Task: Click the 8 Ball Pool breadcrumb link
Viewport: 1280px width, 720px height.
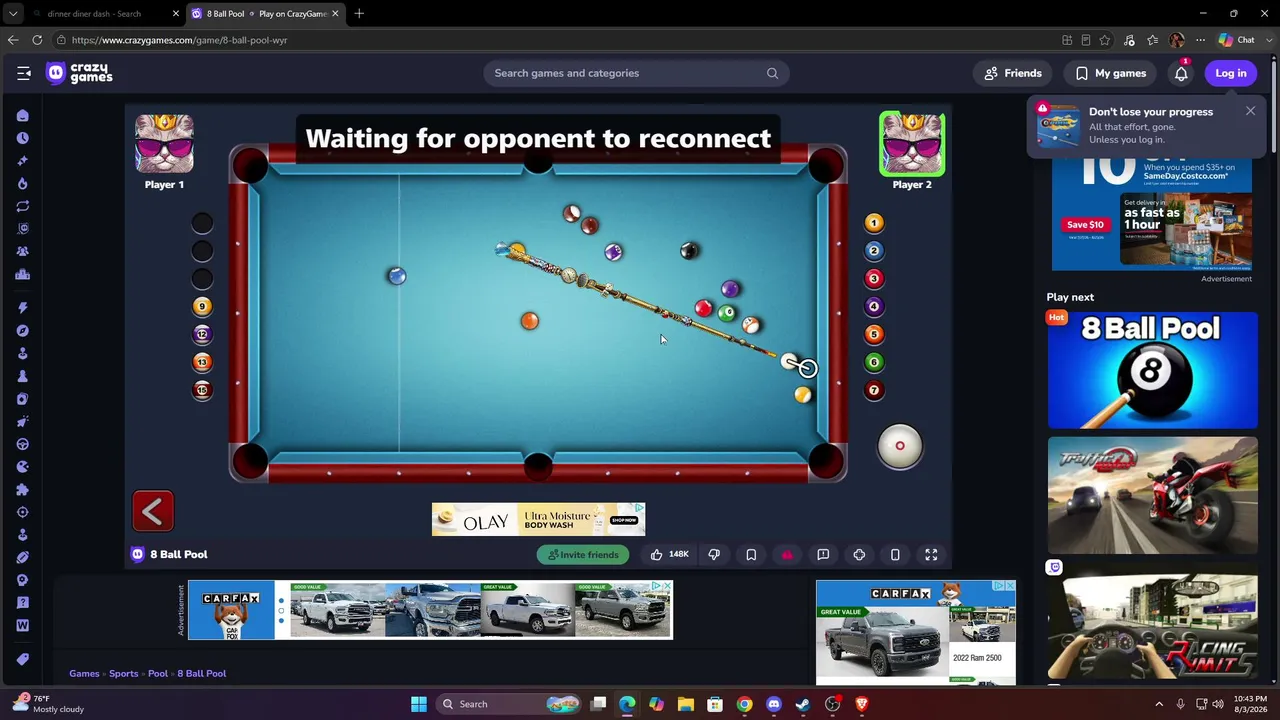Action: [x=202, y=673]
